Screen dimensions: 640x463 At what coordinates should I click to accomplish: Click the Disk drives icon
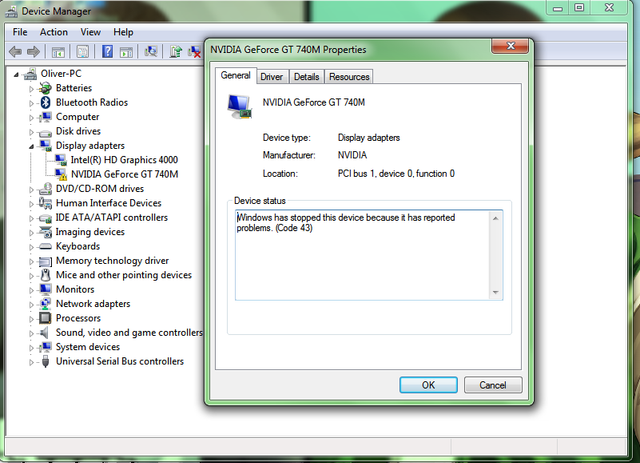(x=45, y=132)
